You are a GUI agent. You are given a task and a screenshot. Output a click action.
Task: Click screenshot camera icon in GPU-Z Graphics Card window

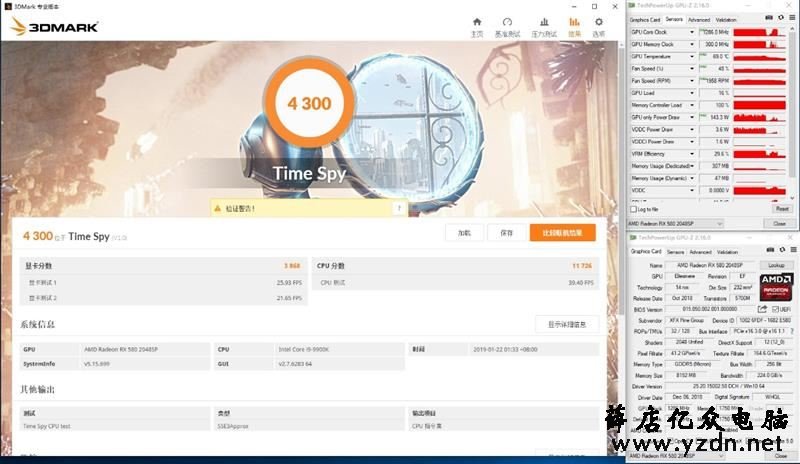[771, 250]
